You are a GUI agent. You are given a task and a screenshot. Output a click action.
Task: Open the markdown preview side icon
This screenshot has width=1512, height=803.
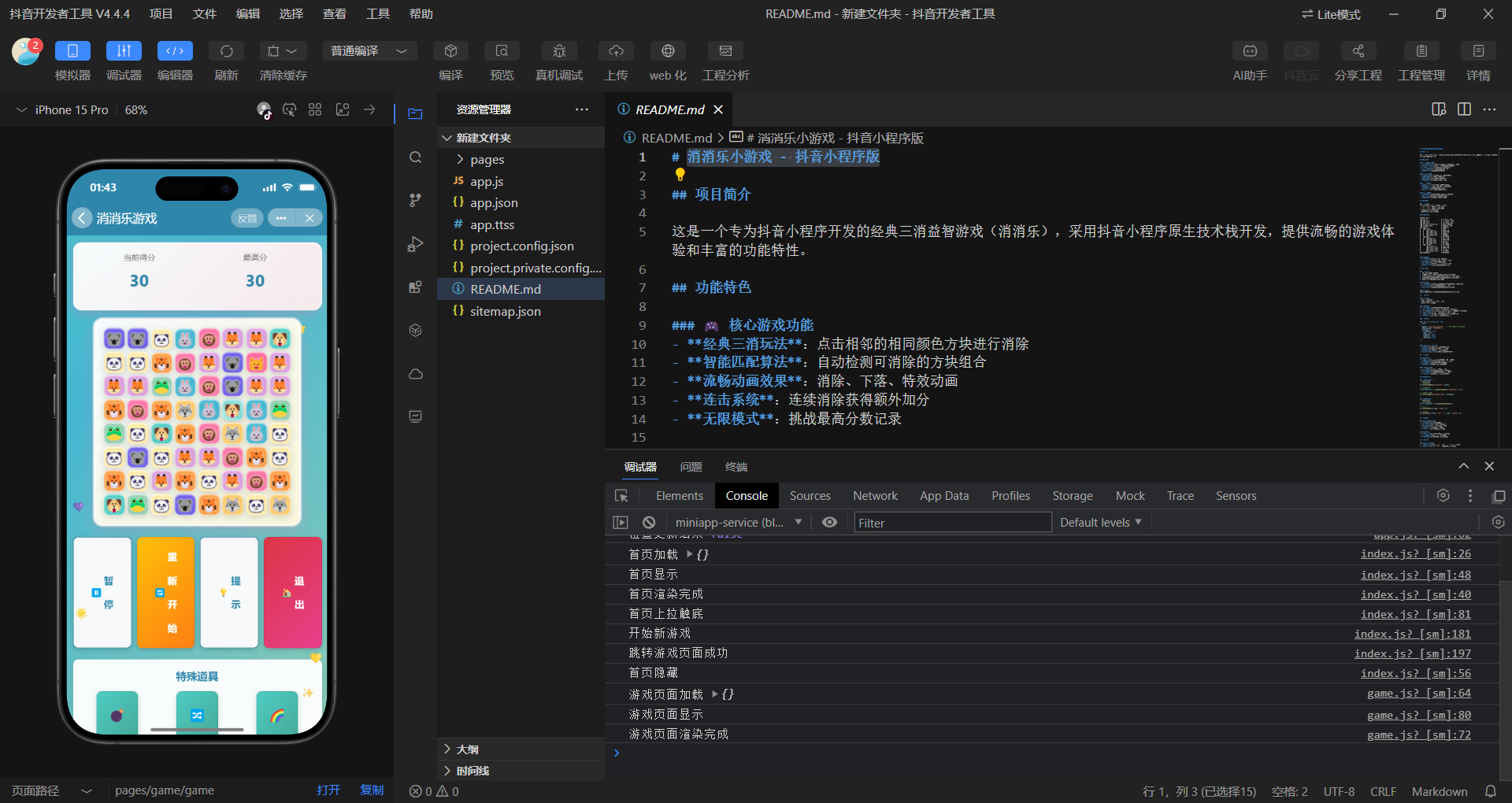coord(1439,109)
